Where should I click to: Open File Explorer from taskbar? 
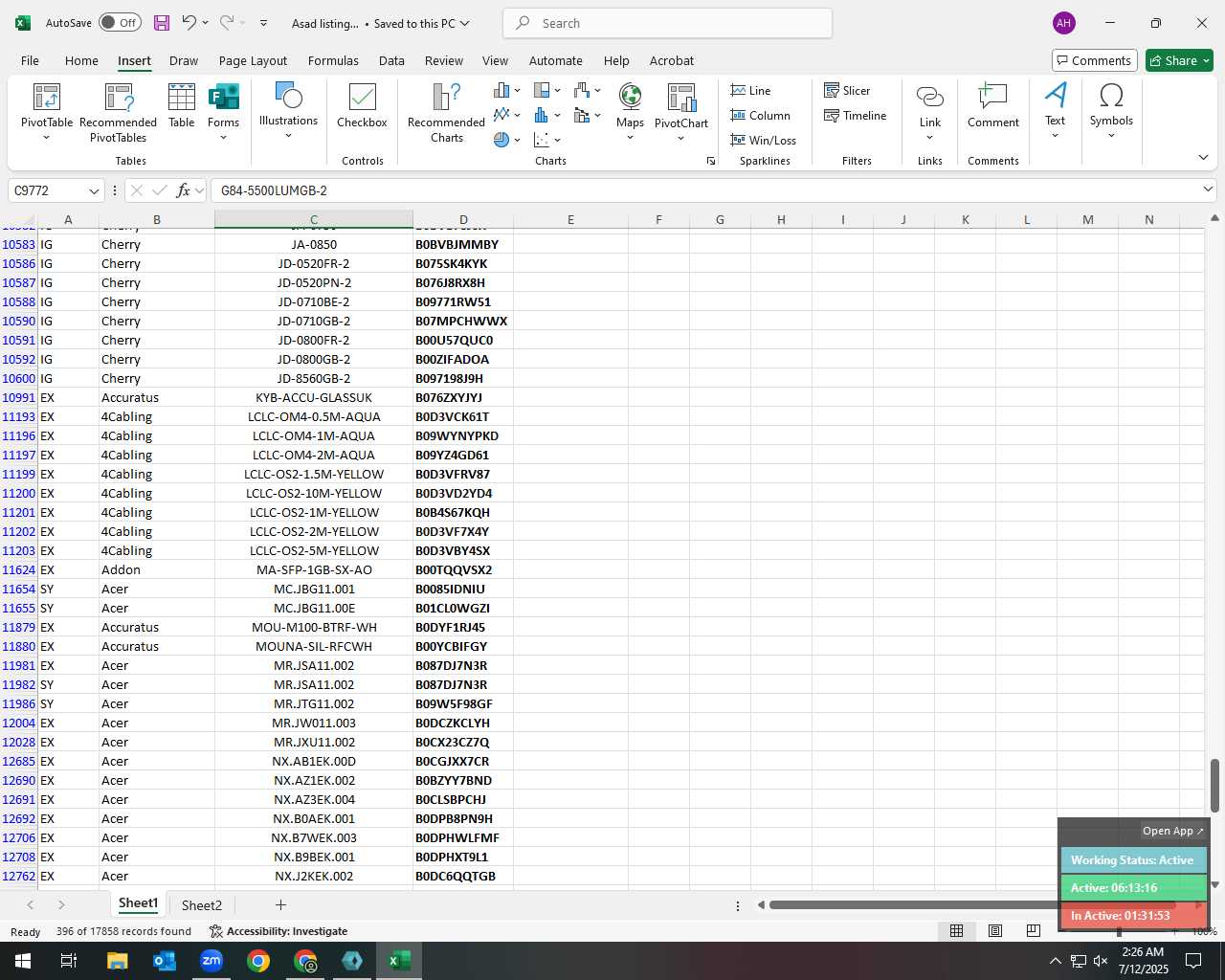tap(117, 961)
